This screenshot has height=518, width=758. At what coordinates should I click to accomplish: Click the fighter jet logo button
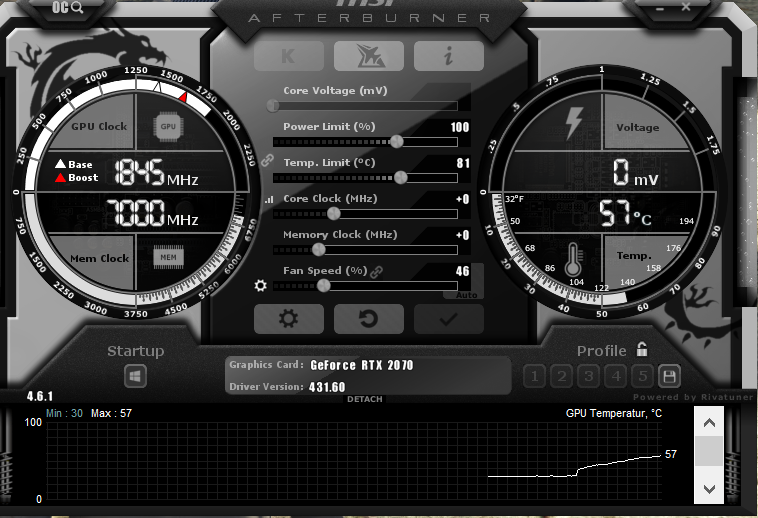[369, 56]
